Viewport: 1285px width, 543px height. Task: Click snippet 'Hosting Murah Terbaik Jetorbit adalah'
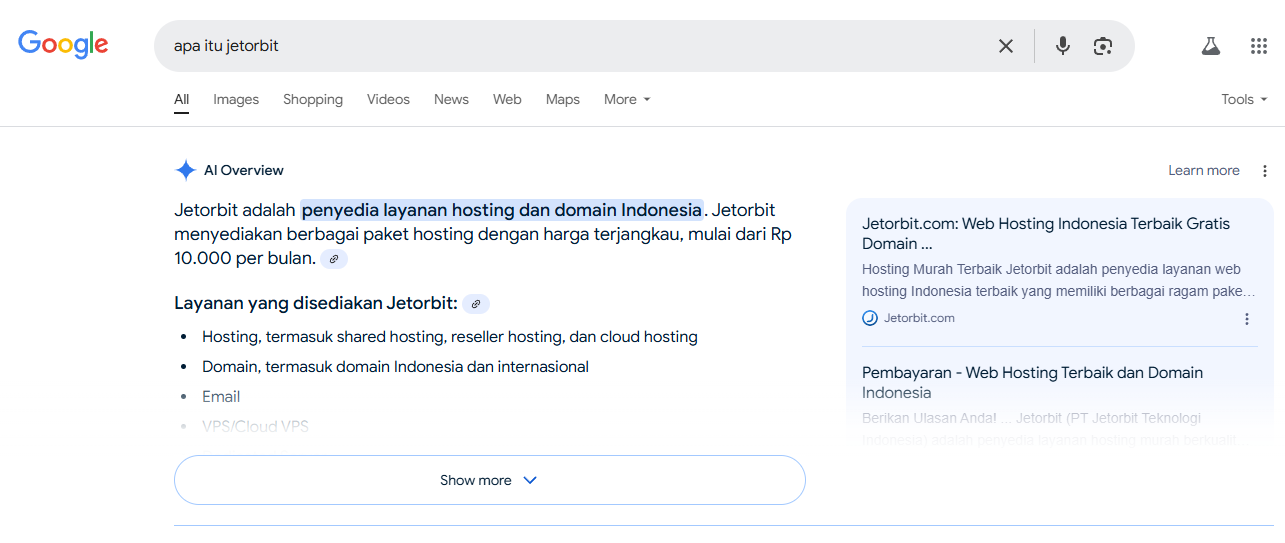pyautogui.click(x=1059, y=280)
